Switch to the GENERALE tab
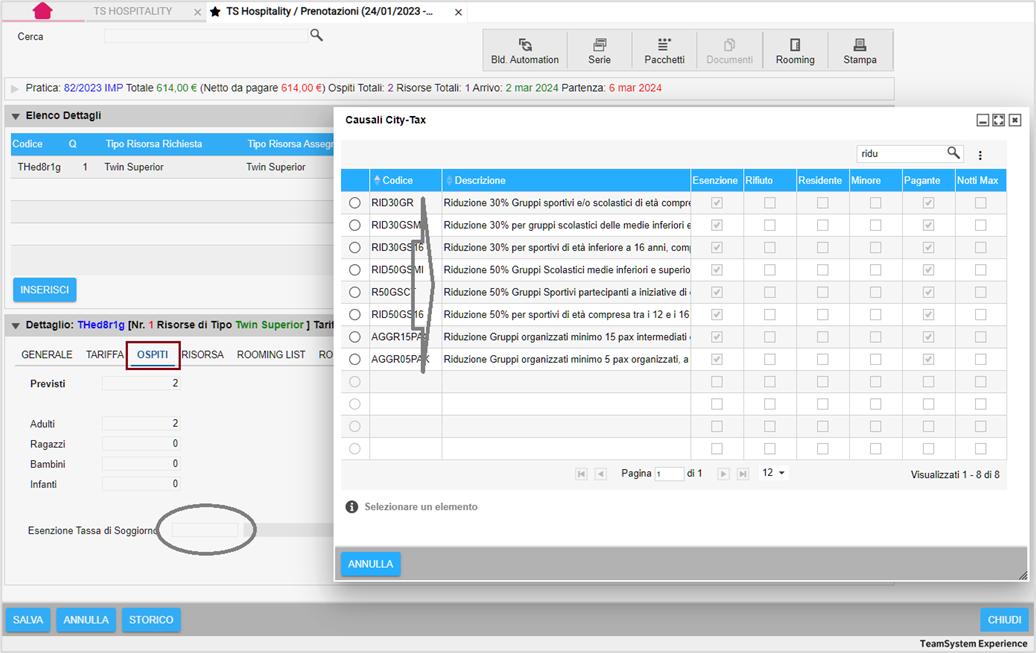 47,355
